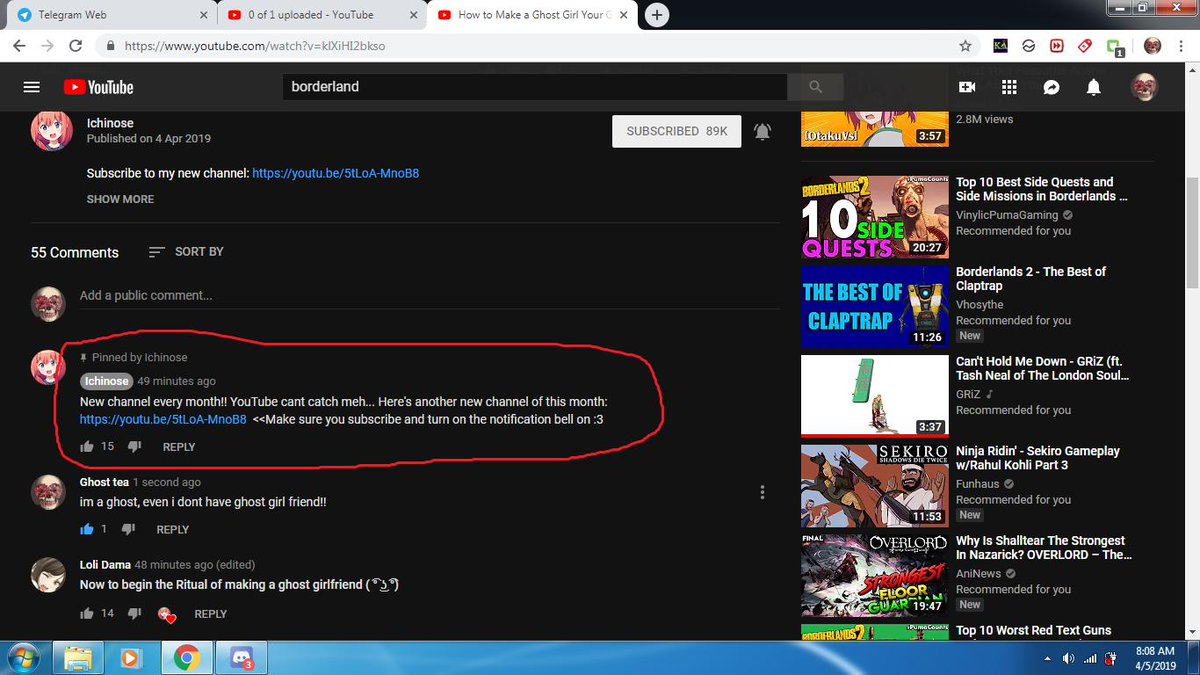Go forward with the browser forward arrow
This screenshot has width=1200, height=675.
pos(47,46)
